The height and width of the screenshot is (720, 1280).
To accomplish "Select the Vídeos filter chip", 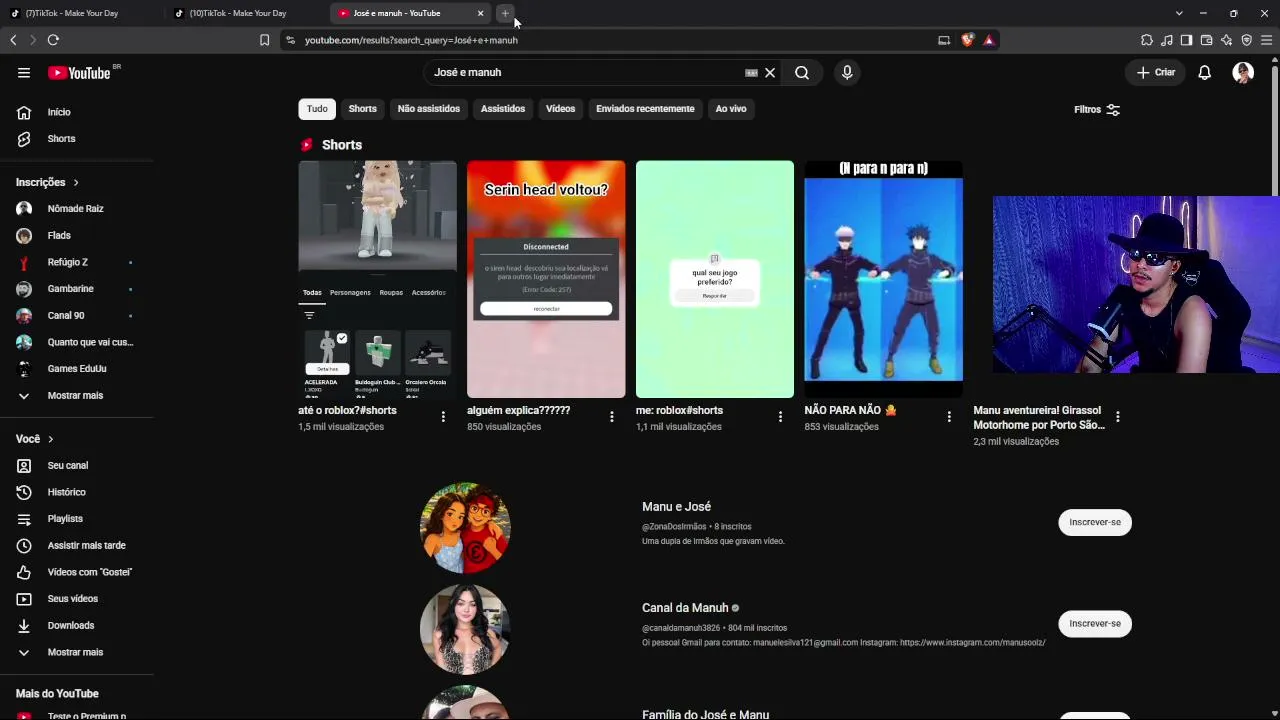I will 561,109.
